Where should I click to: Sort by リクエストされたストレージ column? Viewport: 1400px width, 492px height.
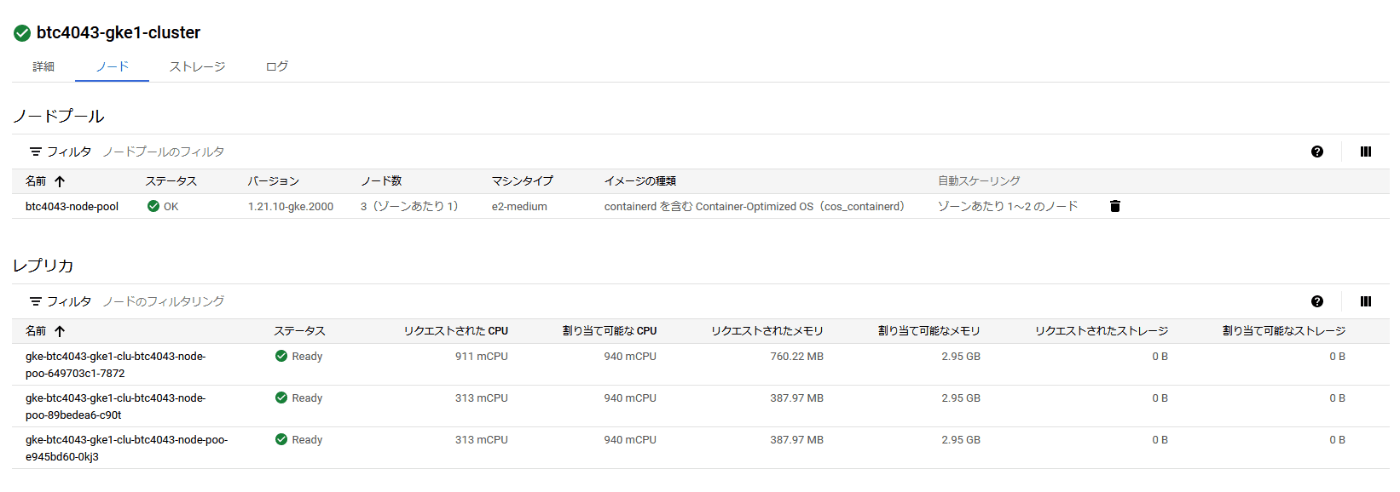point(1102,331)
